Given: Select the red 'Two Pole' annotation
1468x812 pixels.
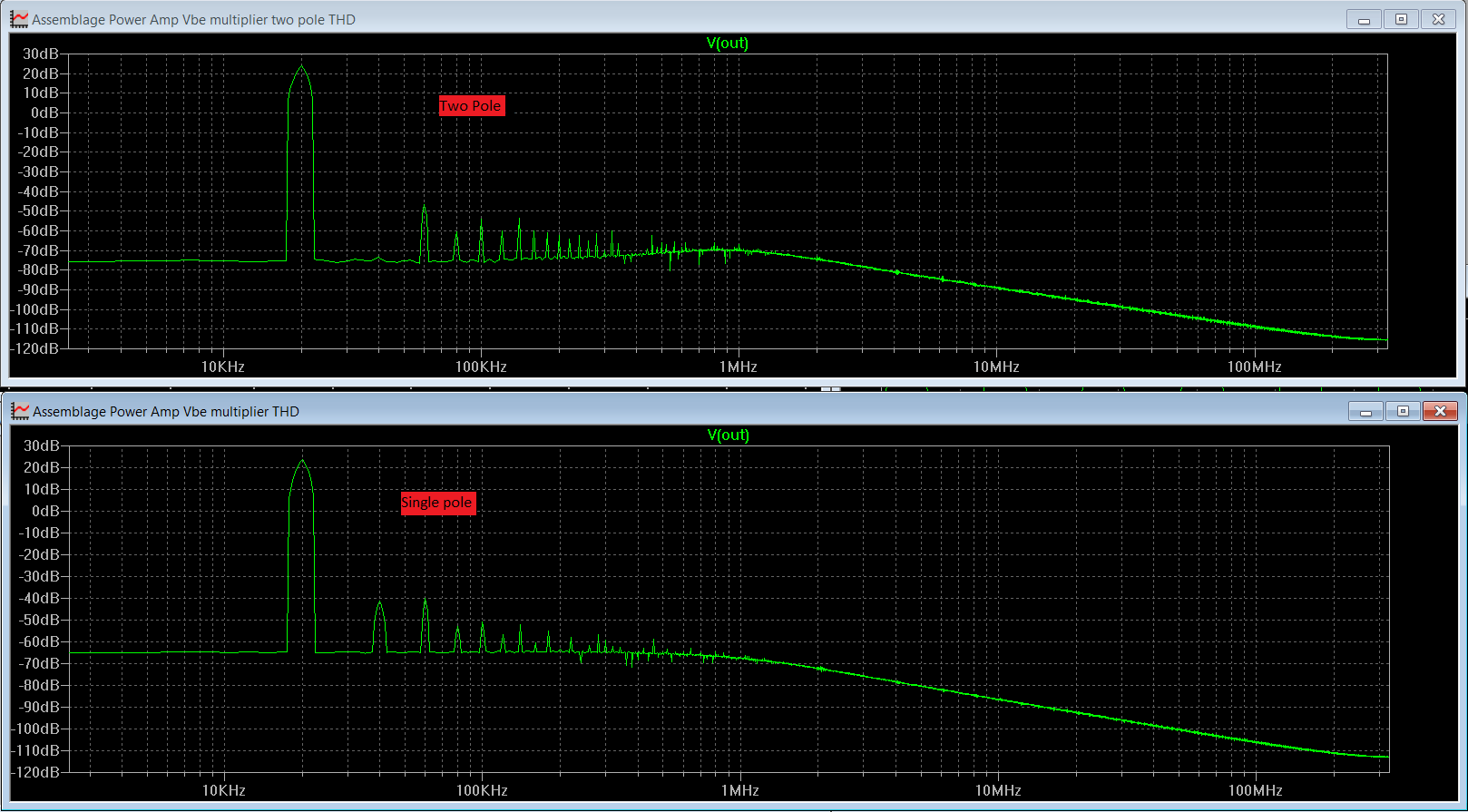Looking at the screenshot, I should (471, 105).
